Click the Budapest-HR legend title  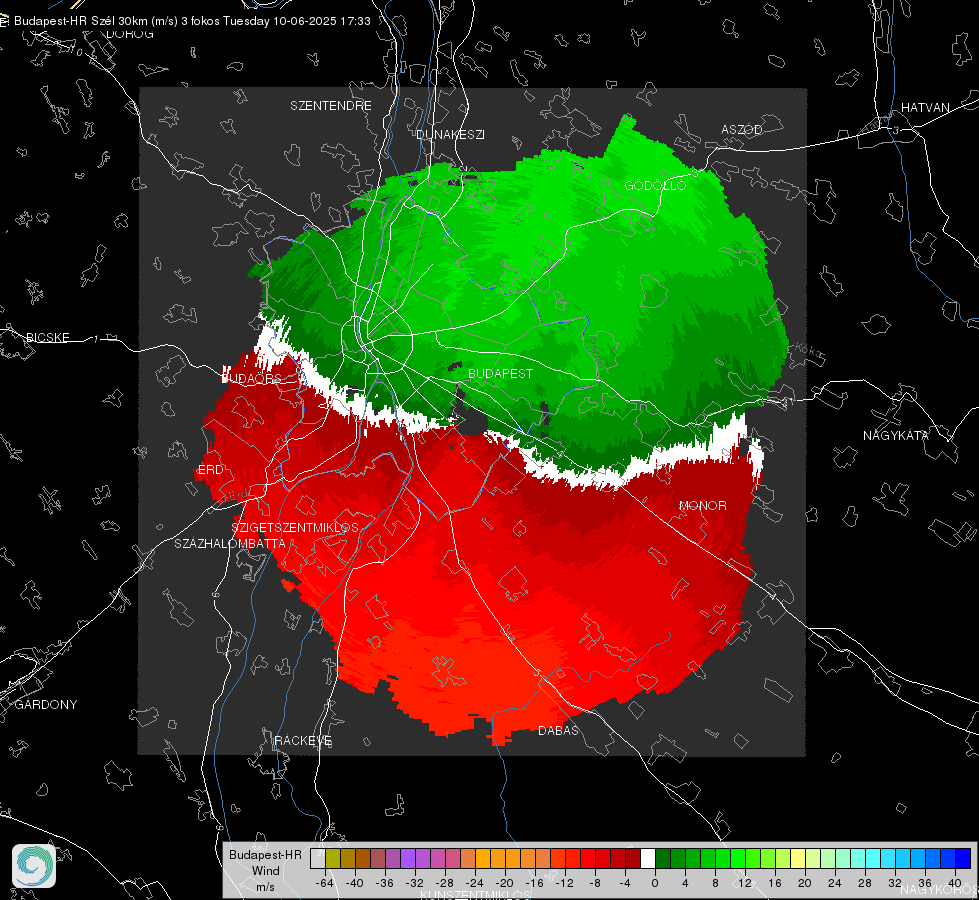coord(265,855)
